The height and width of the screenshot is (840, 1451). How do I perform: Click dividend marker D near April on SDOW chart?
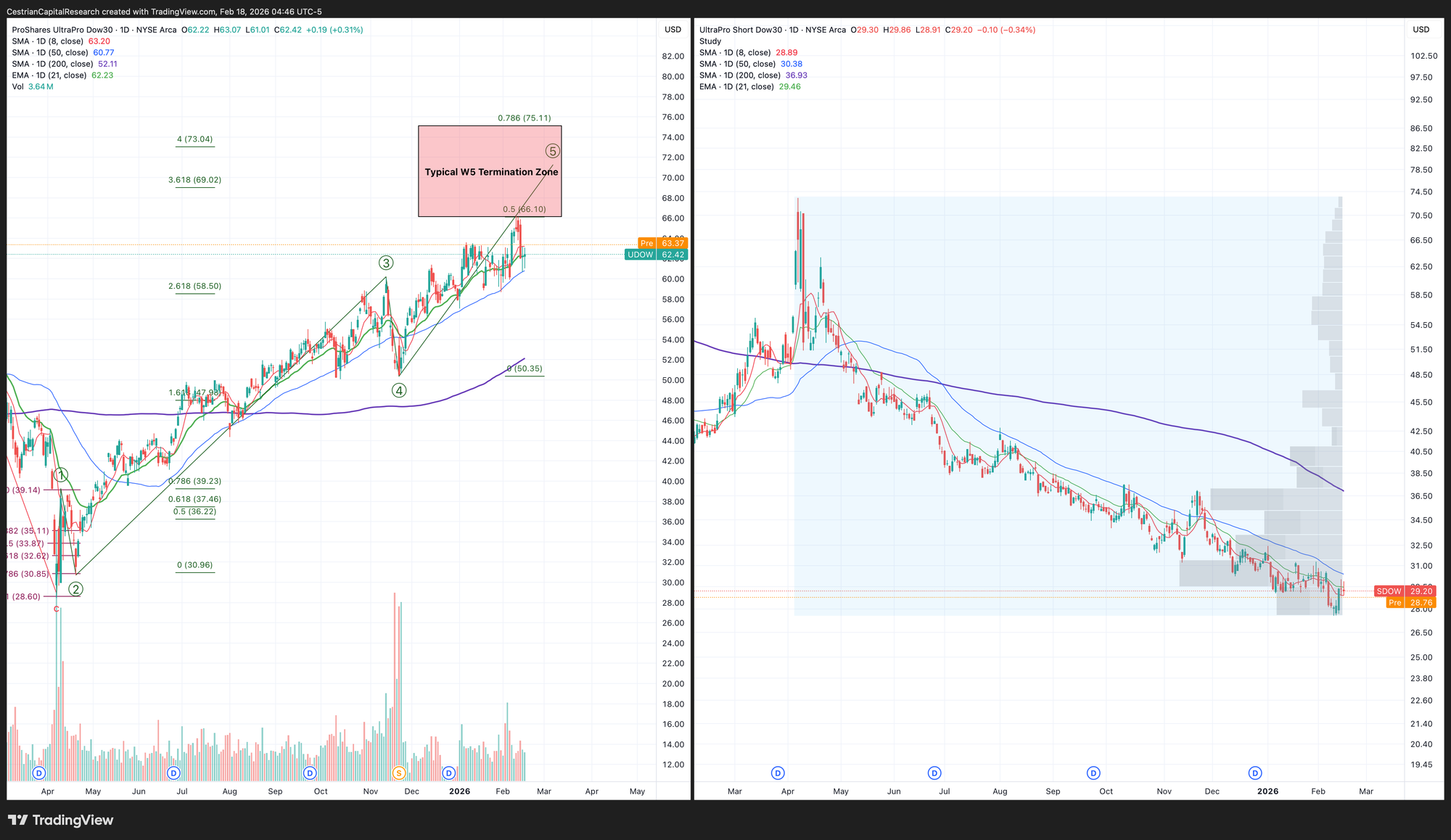778,773
